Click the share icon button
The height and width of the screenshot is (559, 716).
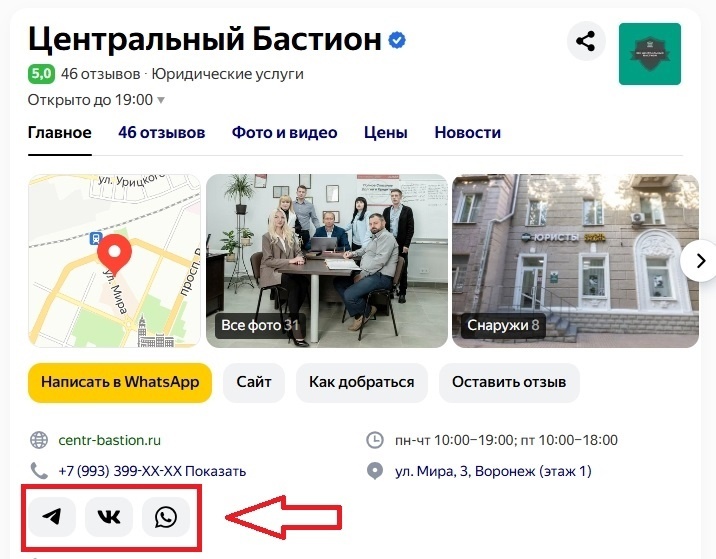[x=586, y=42]
